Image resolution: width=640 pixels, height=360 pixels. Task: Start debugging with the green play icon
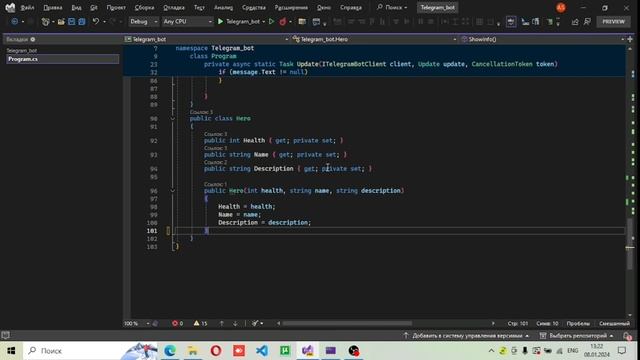tap(220, 21)
